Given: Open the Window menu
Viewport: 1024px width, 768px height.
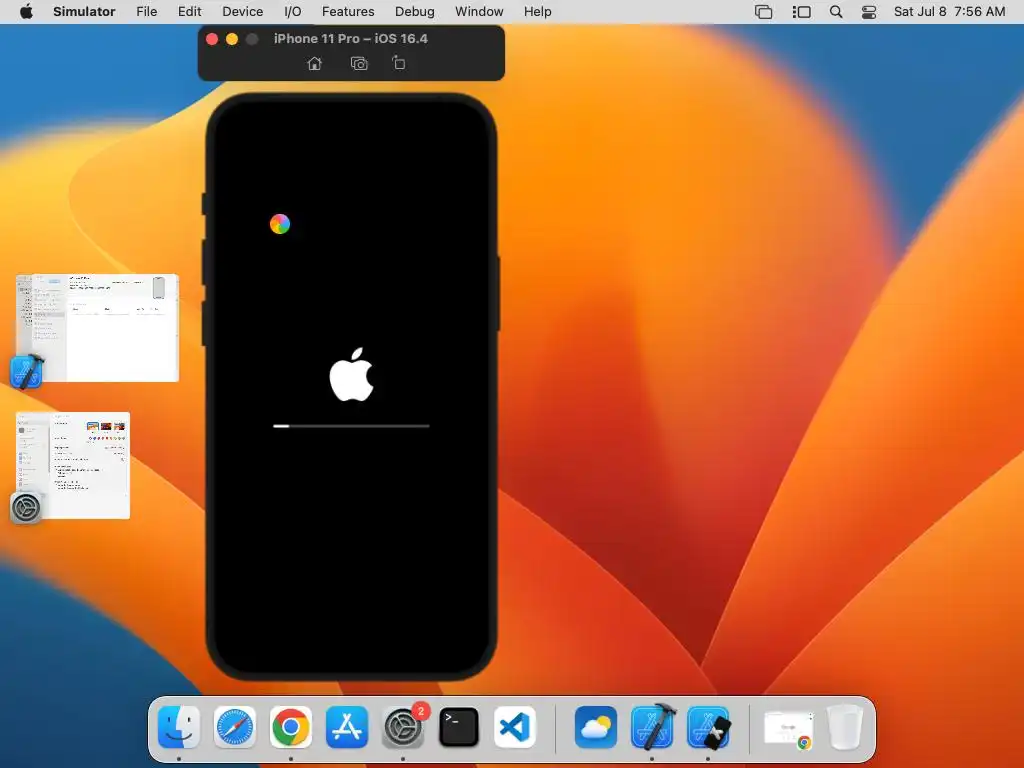Looking at the screenshot, I should tap(479, 12).
